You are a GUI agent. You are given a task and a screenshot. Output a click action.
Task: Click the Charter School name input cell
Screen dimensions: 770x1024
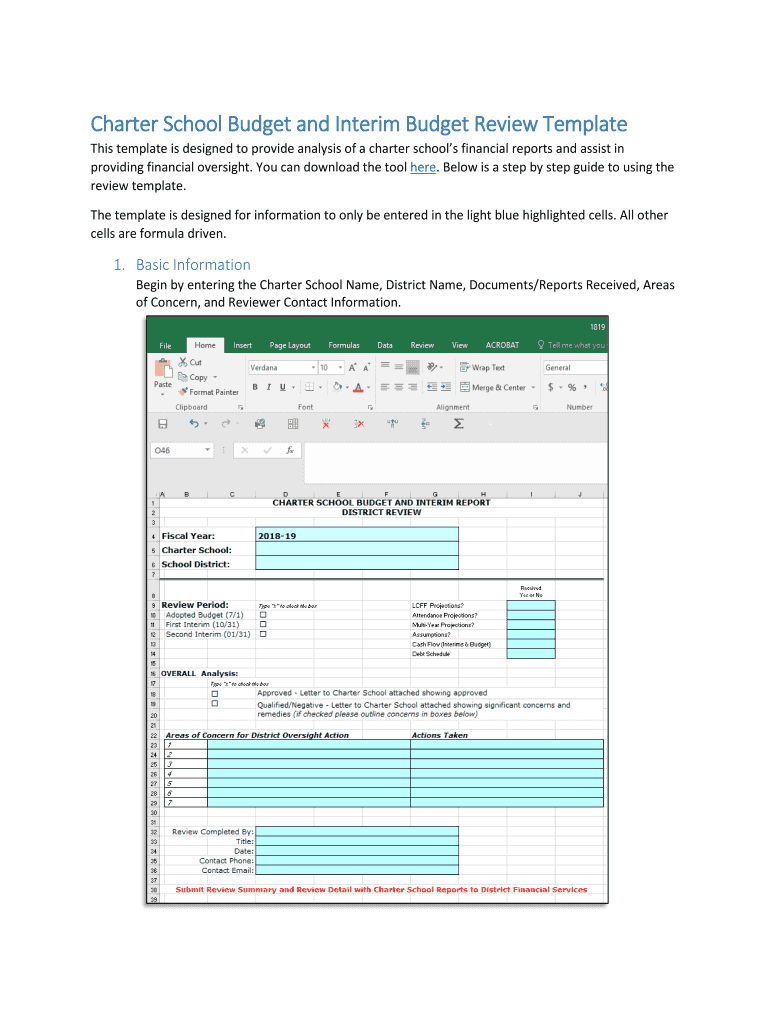[357, 549]
